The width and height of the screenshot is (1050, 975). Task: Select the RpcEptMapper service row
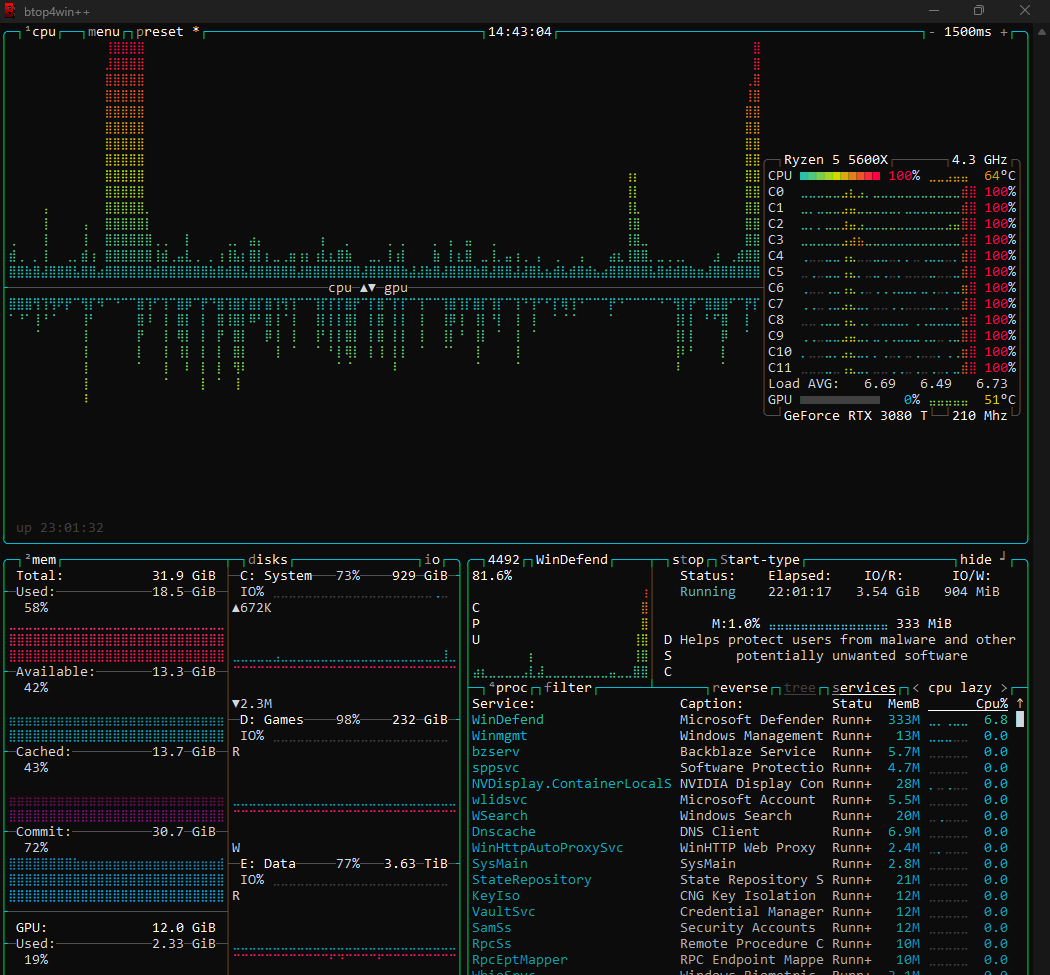(739, 960)
